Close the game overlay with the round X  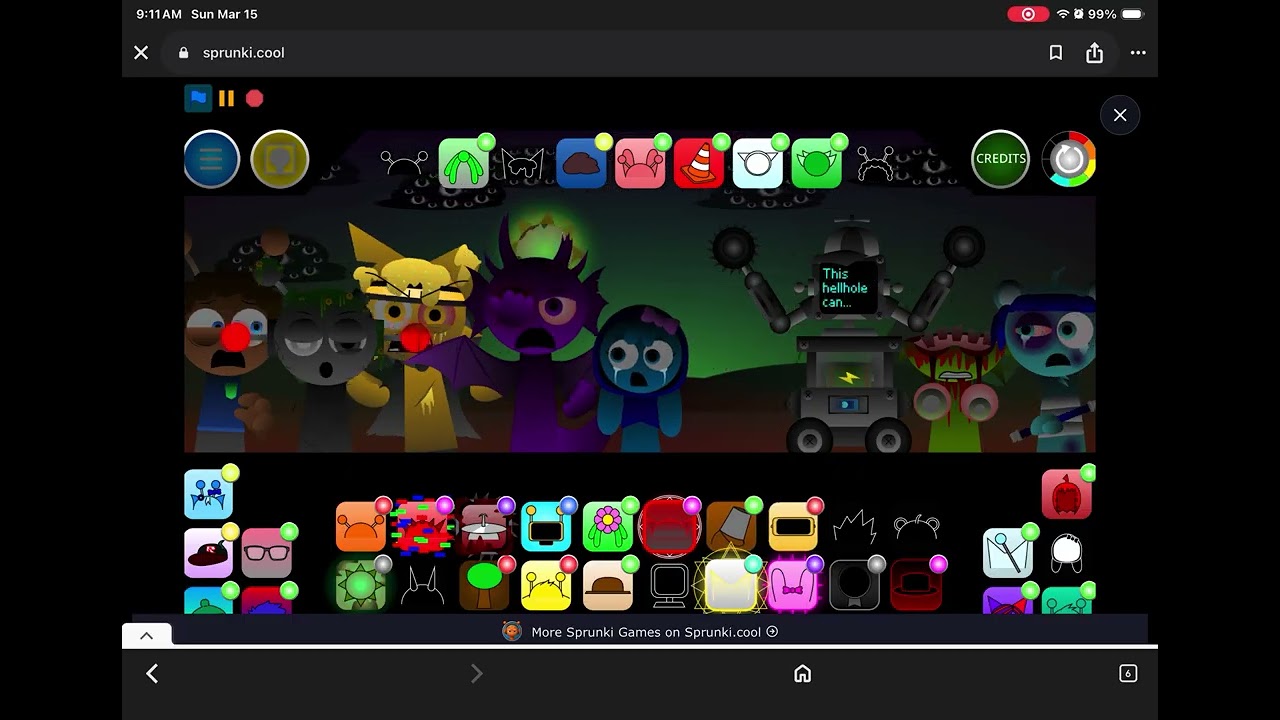point(1120,115)
